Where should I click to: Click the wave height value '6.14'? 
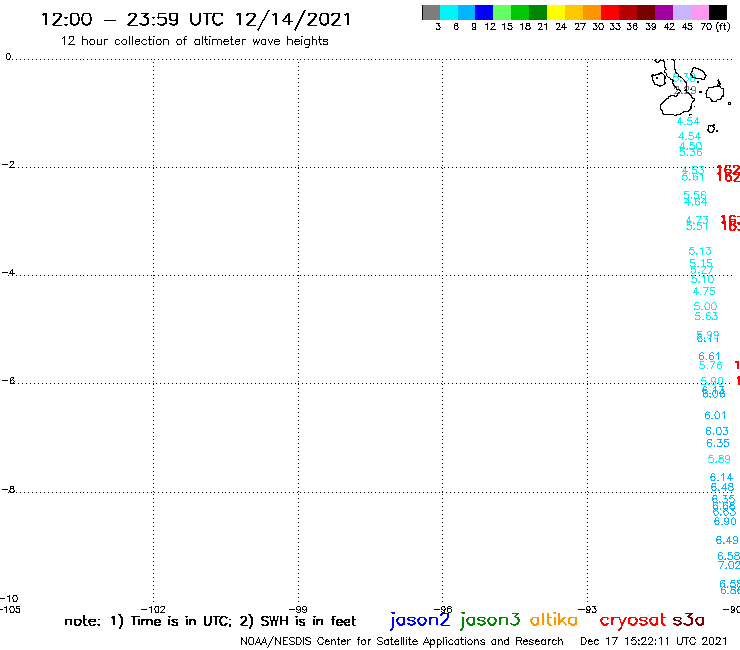tap(722, 477)
